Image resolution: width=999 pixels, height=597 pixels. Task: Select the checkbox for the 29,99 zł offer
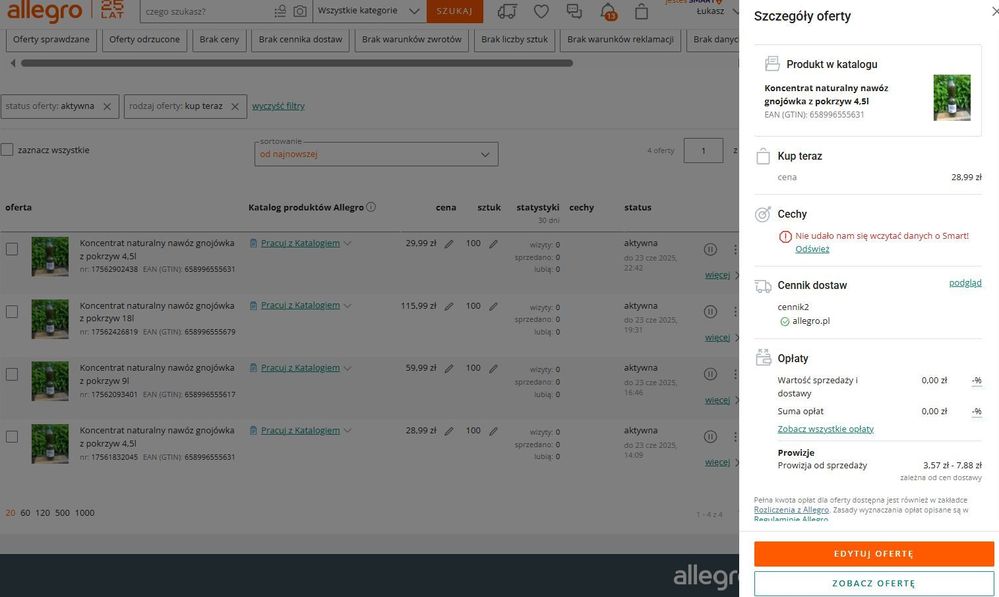coord(11,249)
